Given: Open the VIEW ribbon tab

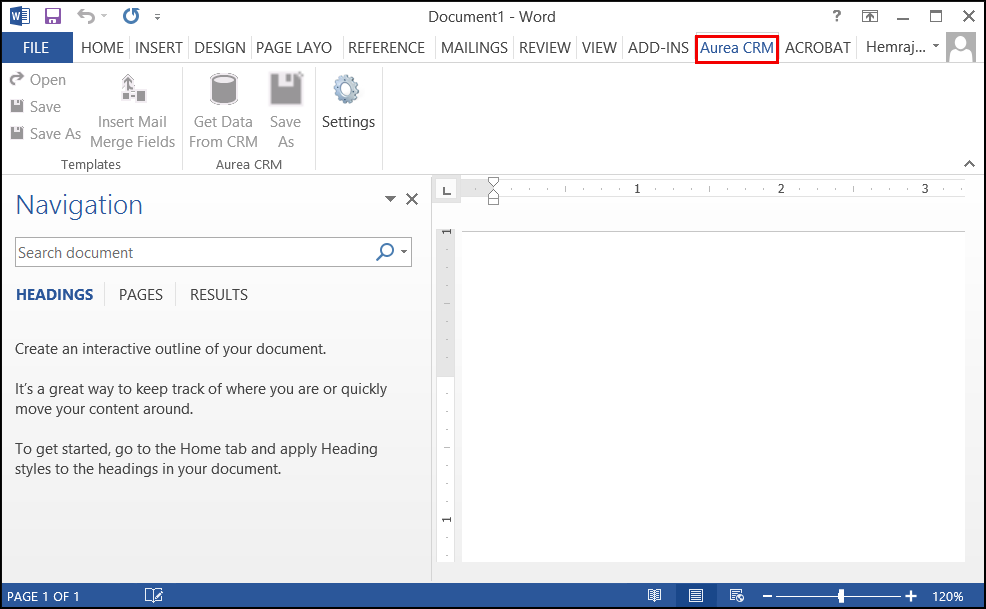Looking at the screenshot, I should click(x=599, y=48).
